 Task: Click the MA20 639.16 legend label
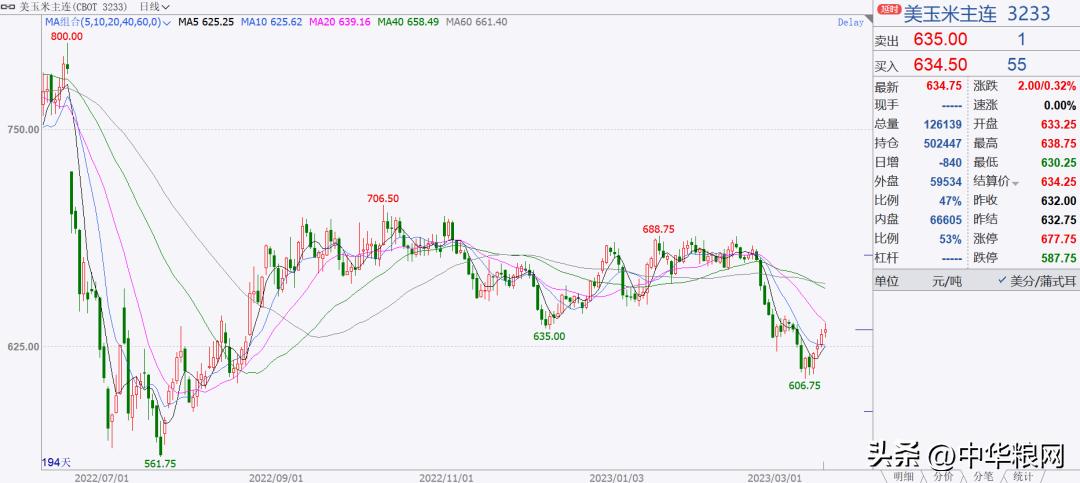(x=340, y=22)
